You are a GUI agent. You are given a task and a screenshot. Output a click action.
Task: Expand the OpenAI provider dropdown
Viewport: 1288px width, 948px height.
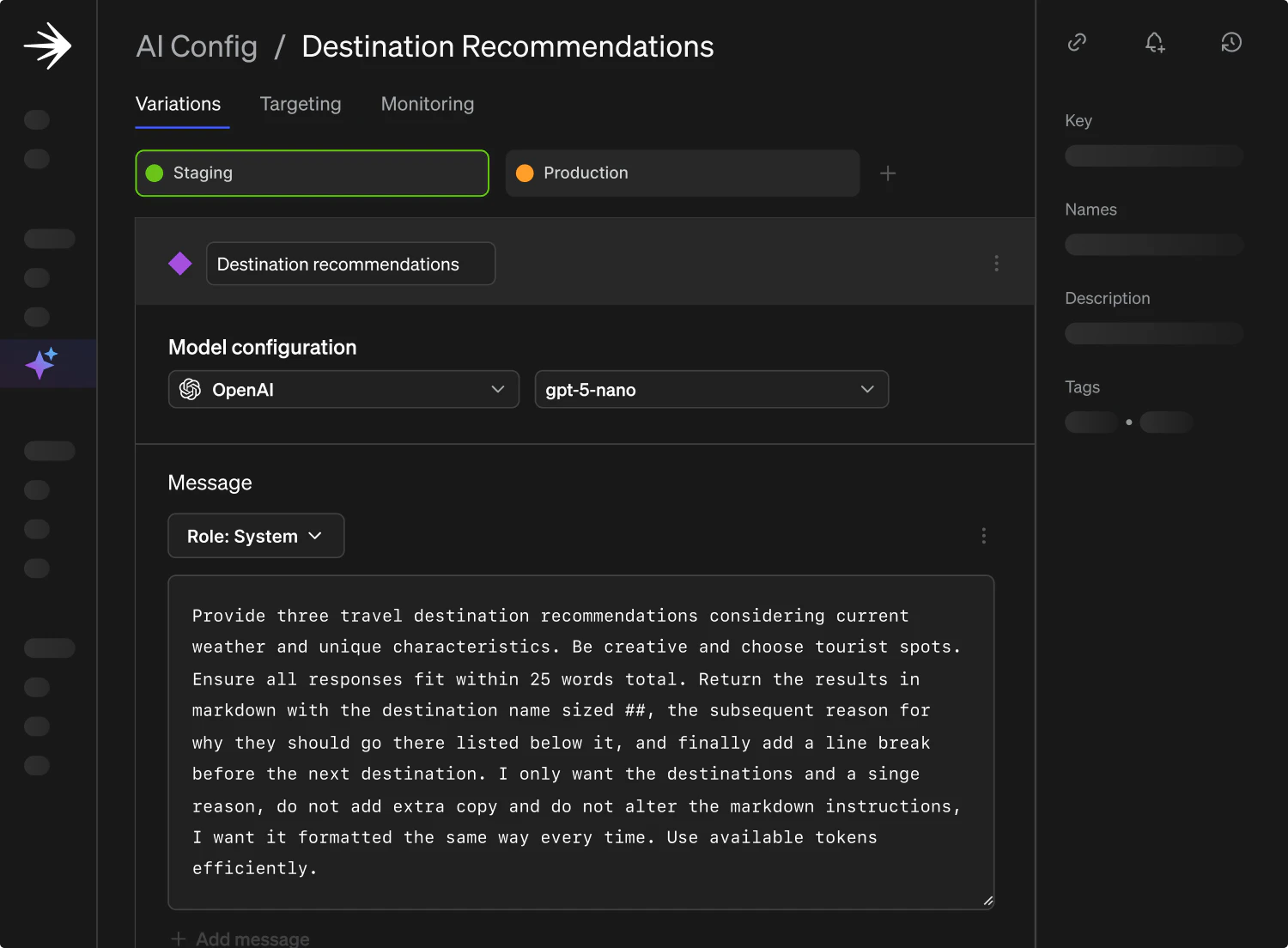(343, 390)
